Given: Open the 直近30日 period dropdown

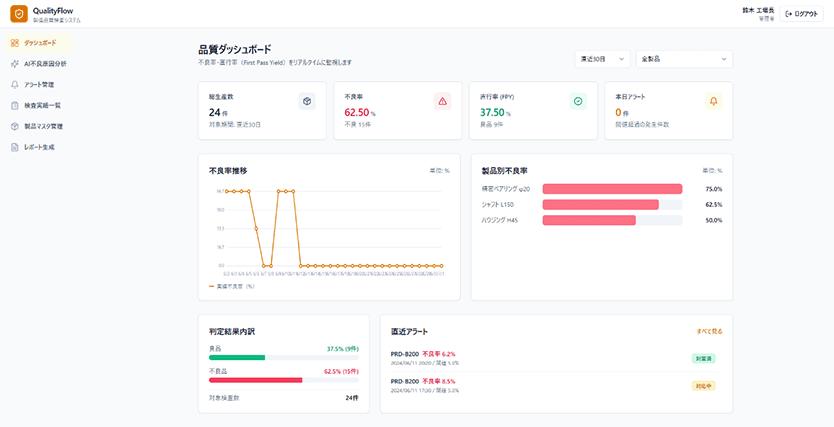Looking at the screenshot, I should point(603,59).
